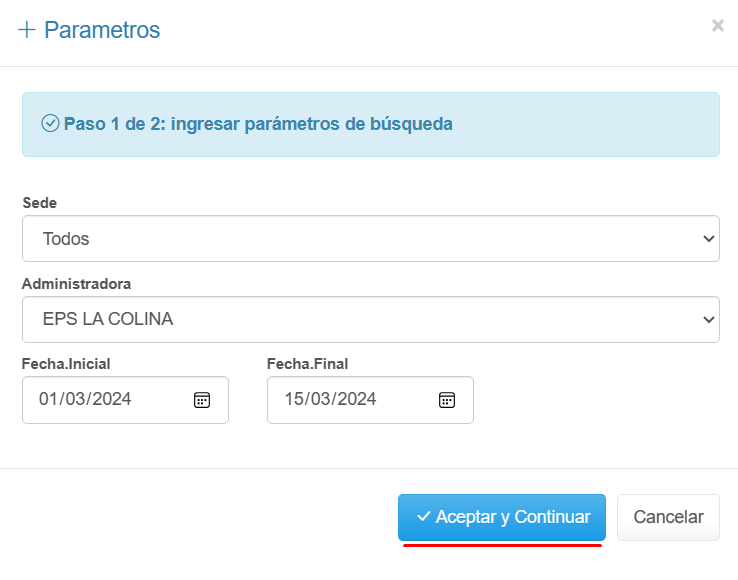Close the Parametros dialog with the X
The image size is (738, 580).
tap(717, 26)
